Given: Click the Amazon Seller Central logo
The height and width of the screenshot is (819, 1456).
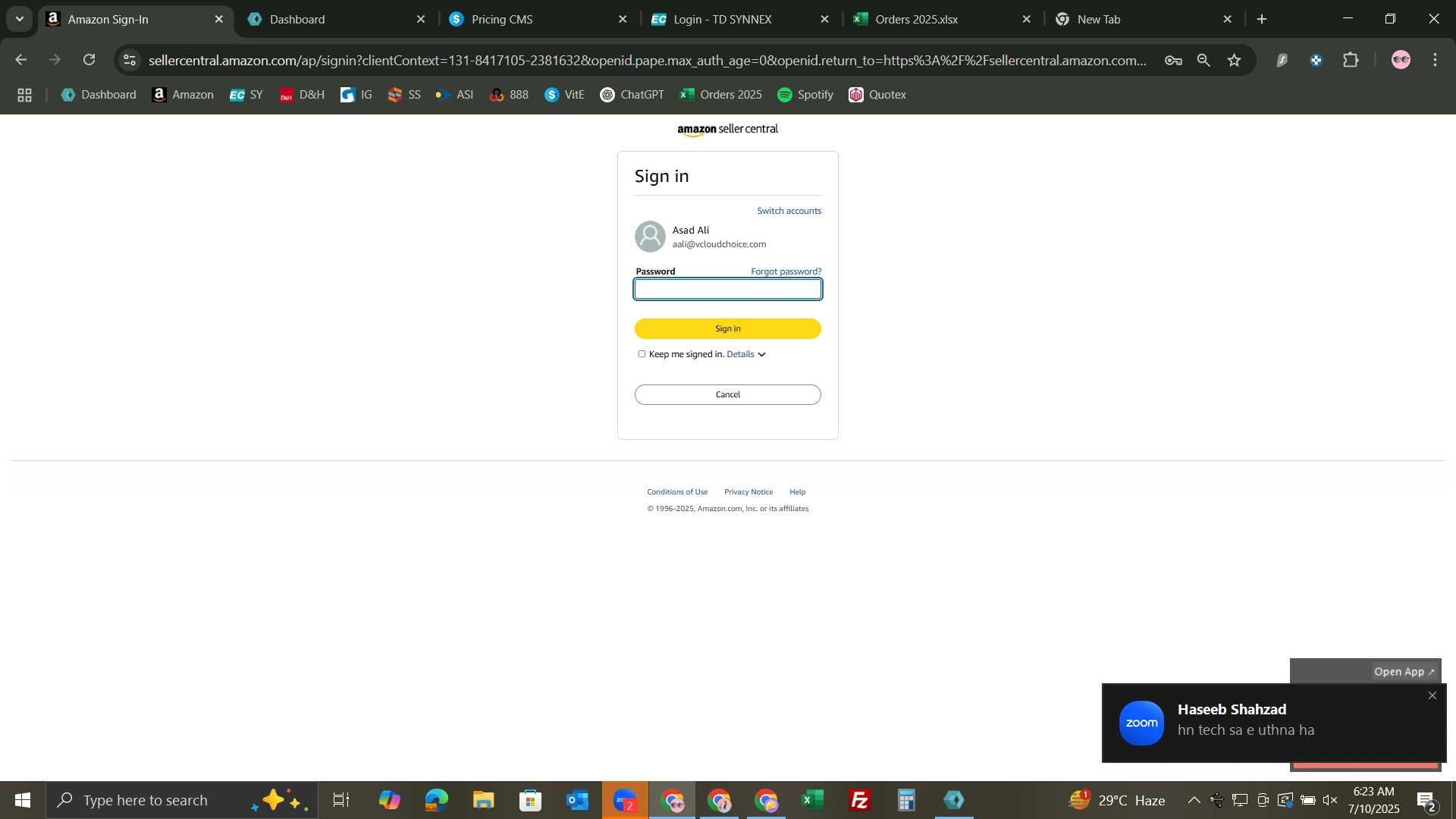Looking at the screenshot, I should click(x=727, y=130).
